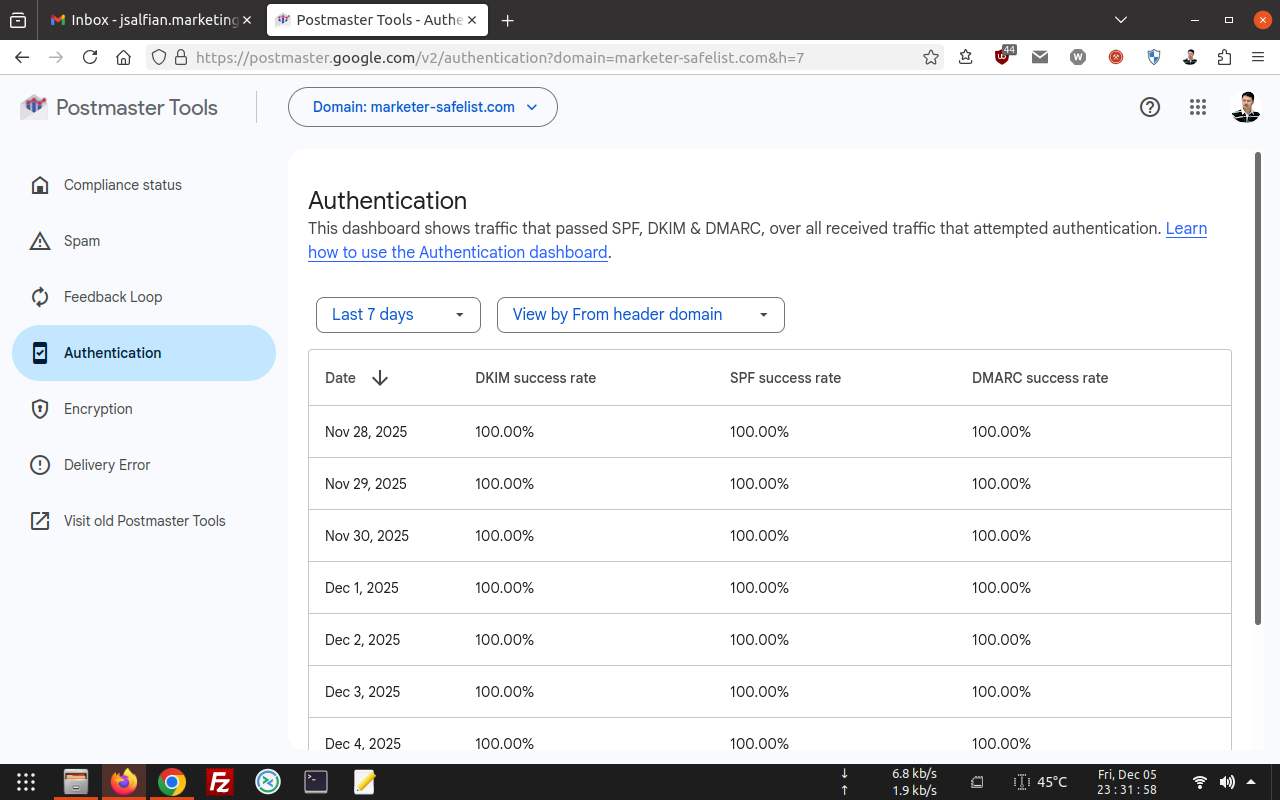Expand the Domain marketer-safelist.com selector
This screenshot has width=1280, height=800.
pos(423,107)
